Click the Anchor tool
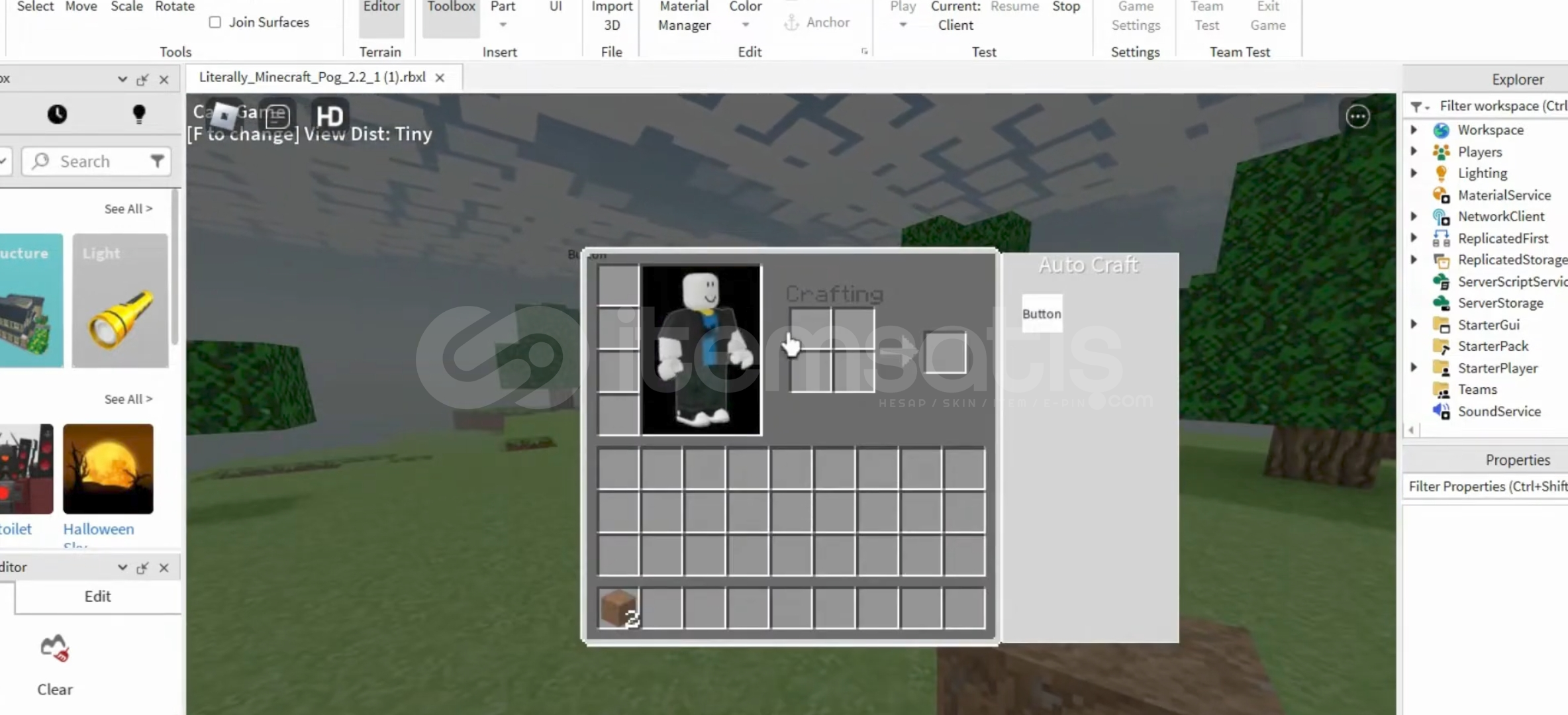1568x715 pixels. click(816, 23)
